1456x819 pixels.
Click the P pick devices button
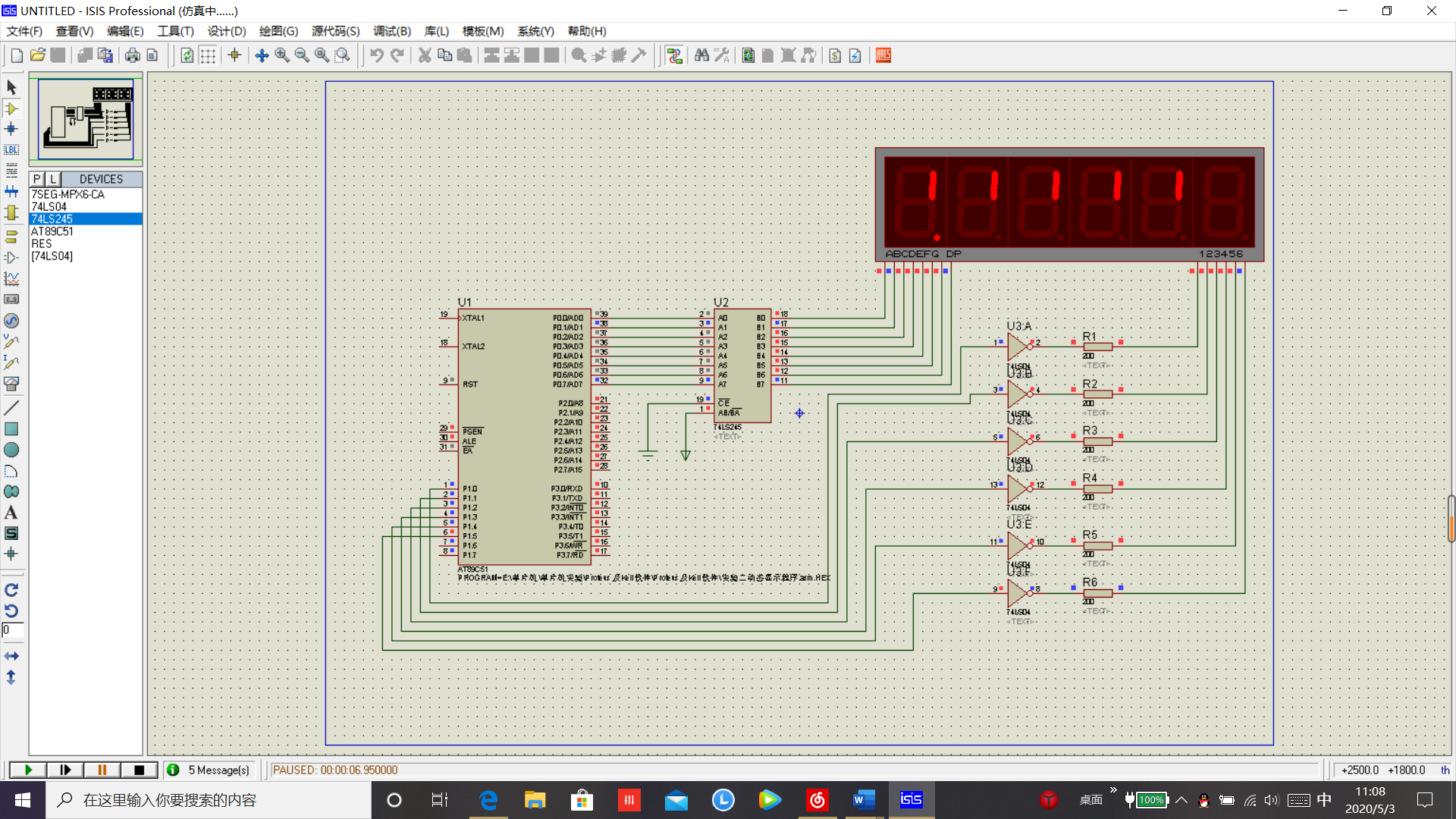point(37,179)
